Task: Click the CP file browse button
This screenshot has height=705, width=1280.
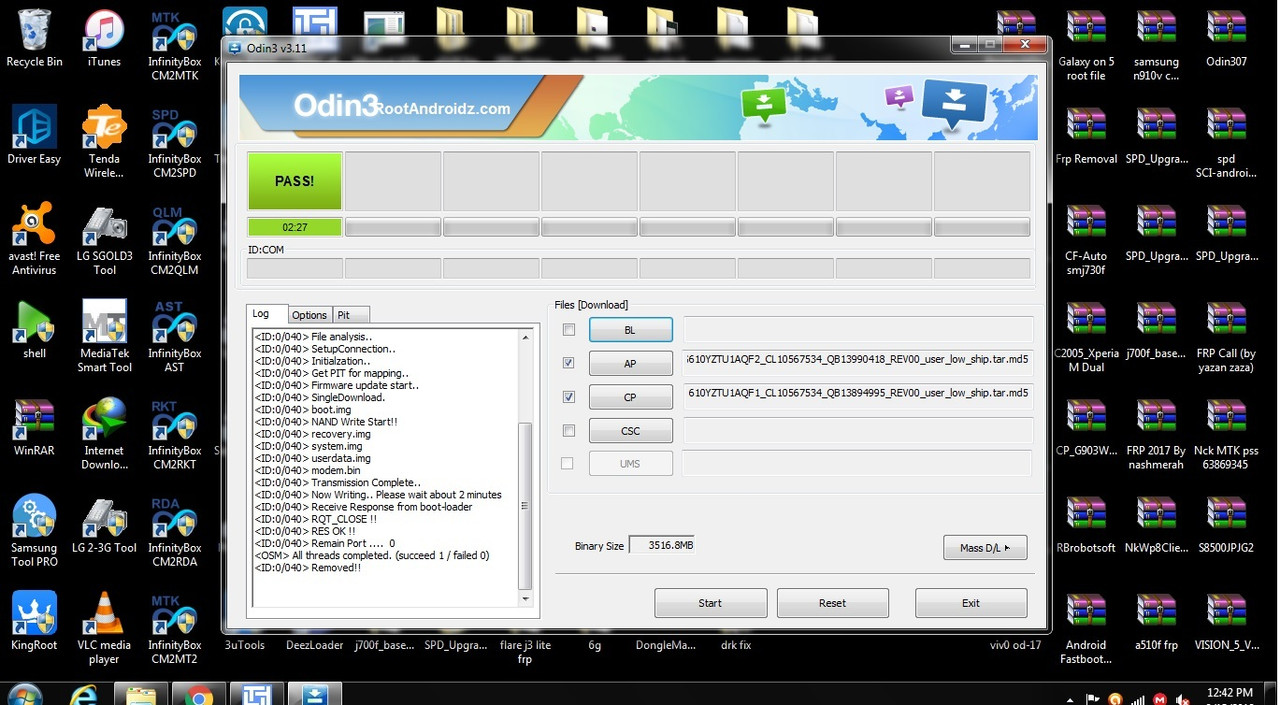Action: pos(630,397)
